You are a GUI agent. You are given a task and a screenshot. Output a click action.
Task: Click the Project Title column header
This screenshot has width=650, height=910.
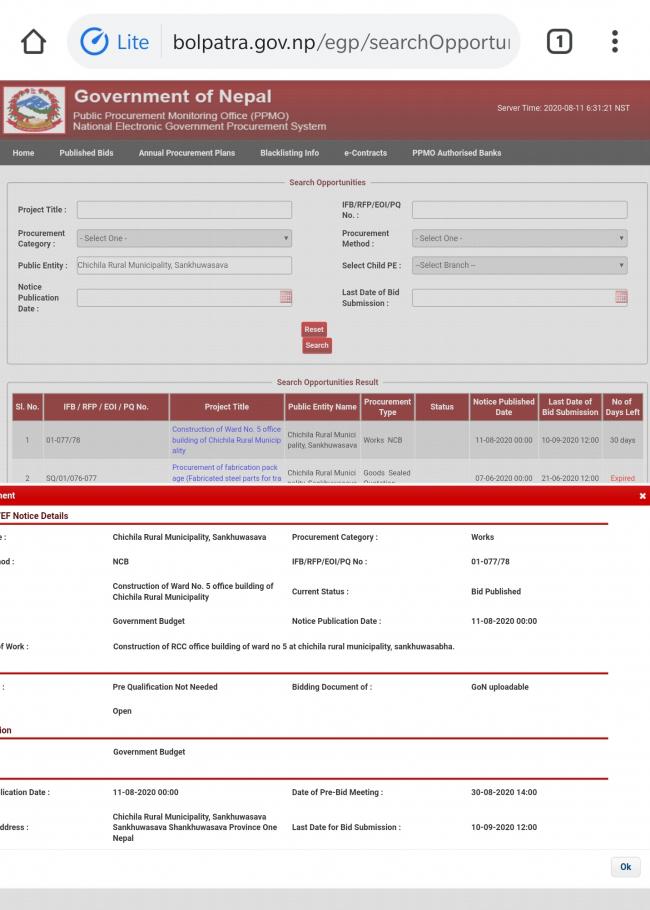click(x=227, y=407)
